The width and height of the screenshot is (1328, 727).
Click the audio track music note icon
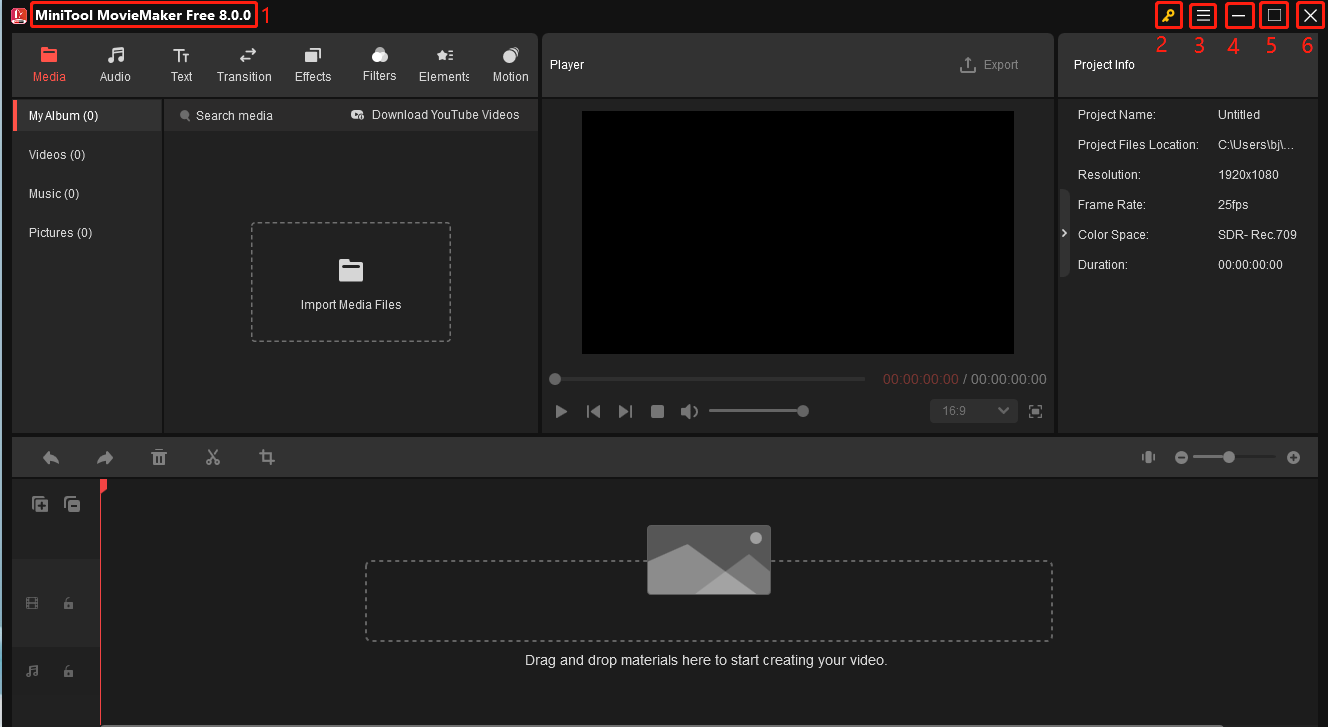[x=32, y=671]
